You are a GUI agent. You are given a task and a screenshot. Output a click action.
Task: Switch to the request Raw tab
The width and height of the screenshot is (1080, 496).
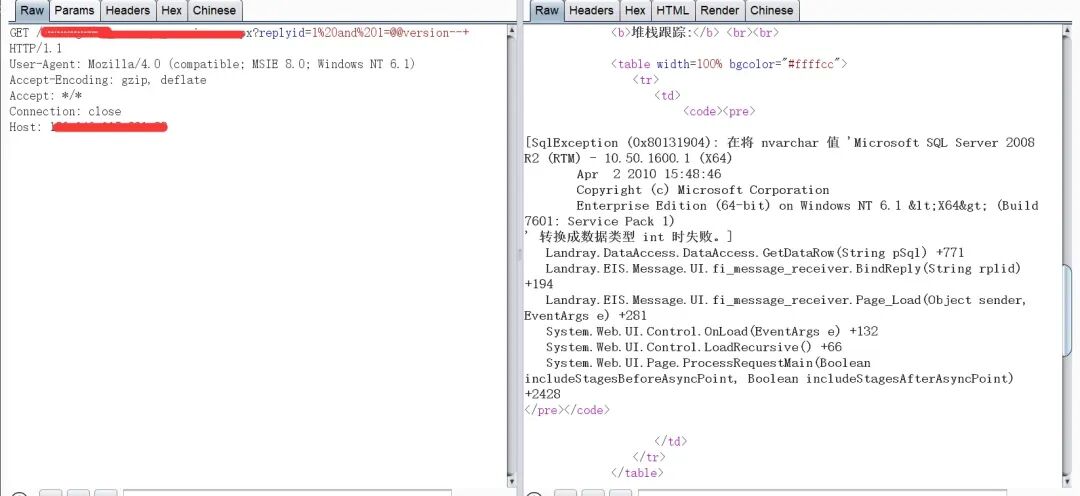tap(32, 10)
